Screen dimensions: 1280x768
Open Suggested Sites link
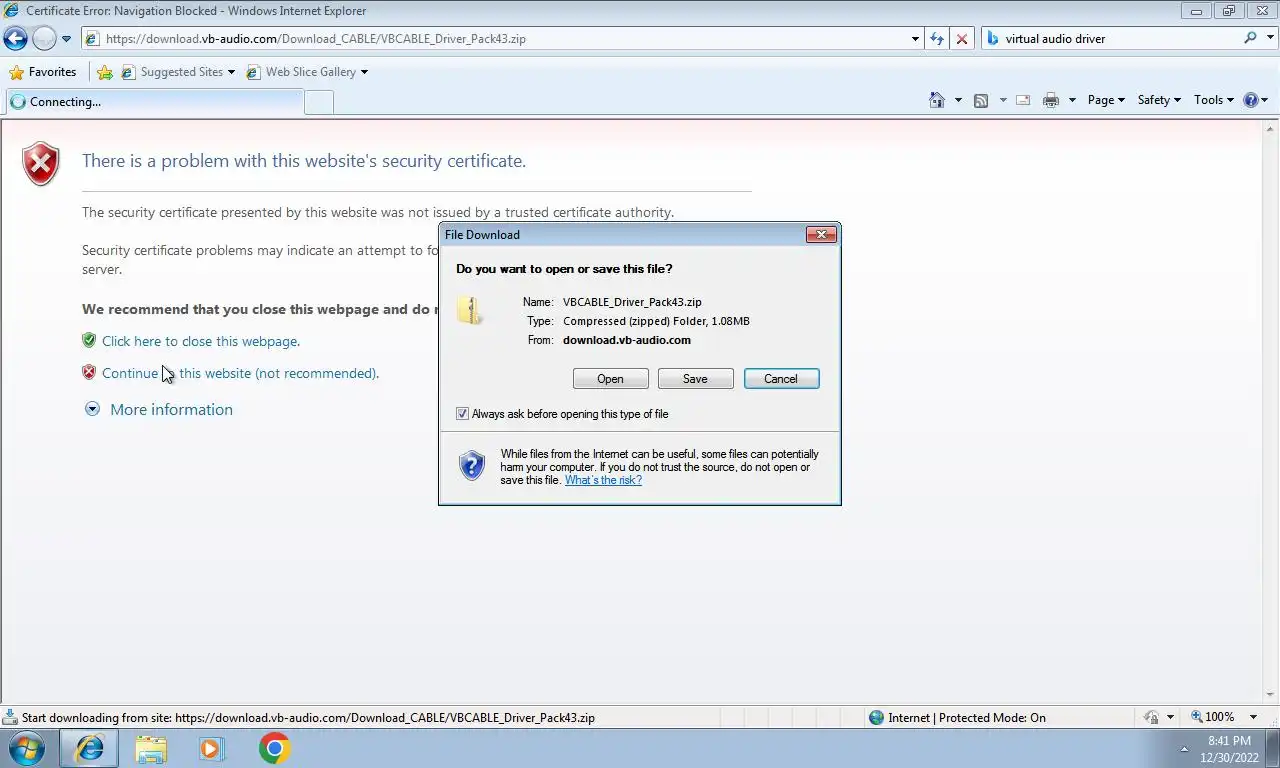[x=178, y=72]
